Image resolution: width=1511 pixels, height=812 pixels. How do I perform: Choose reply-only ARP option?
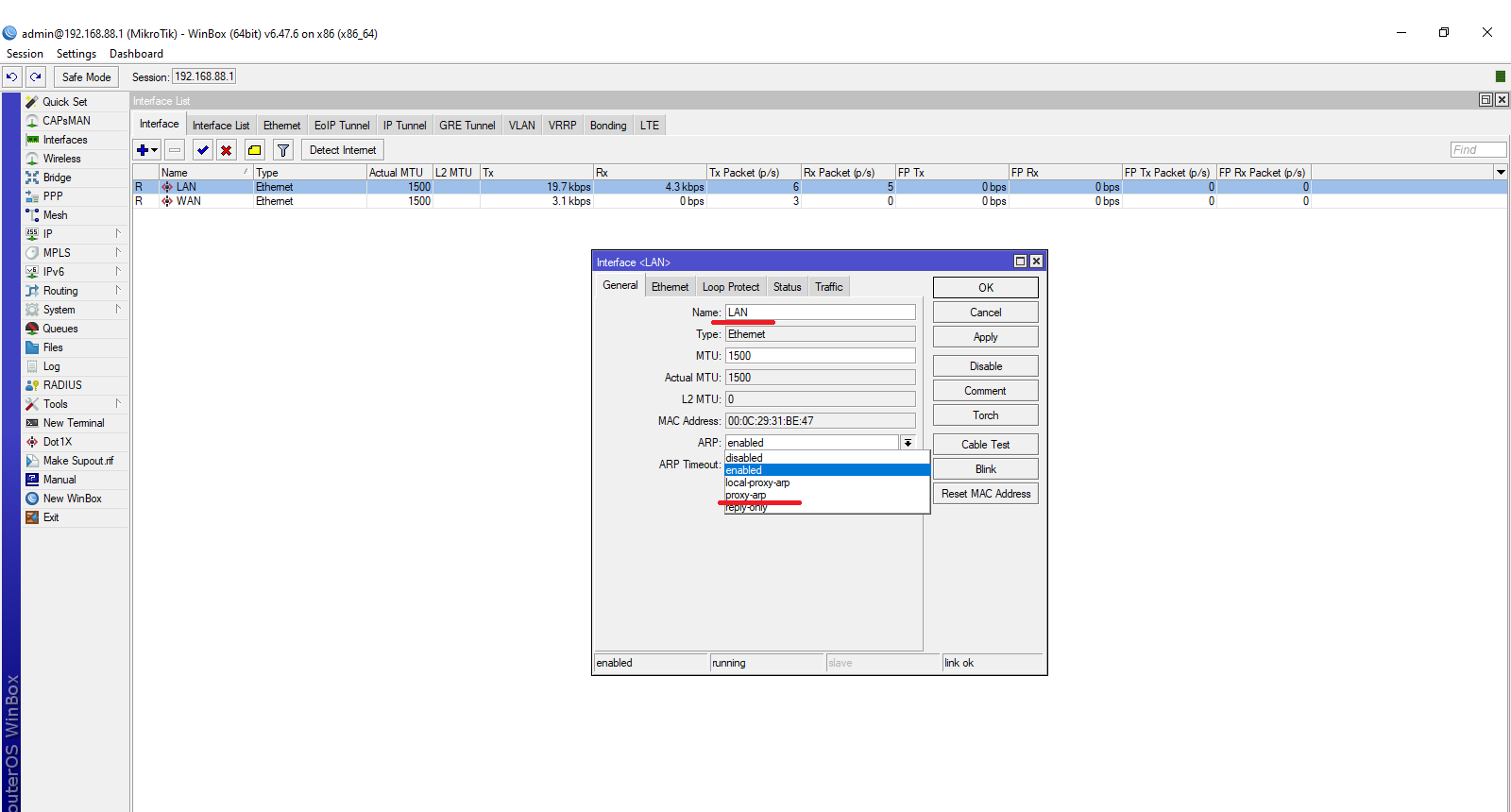click(746, 508)
